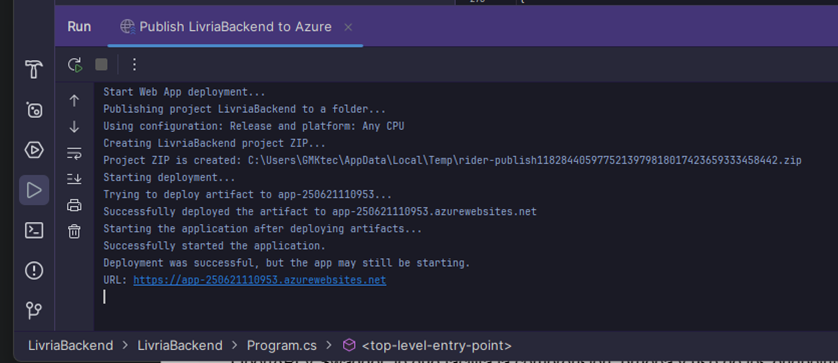The height and width of the screenshot is (363, 838).
Task: Open the Git tool window
Action: (34, 310)
